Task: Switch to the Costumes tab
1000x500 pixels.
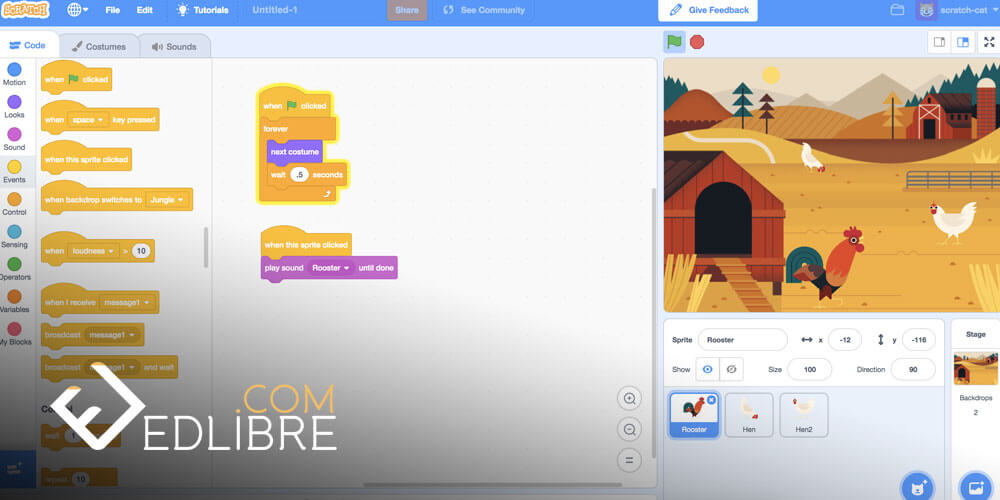Action: click(98, 47)
